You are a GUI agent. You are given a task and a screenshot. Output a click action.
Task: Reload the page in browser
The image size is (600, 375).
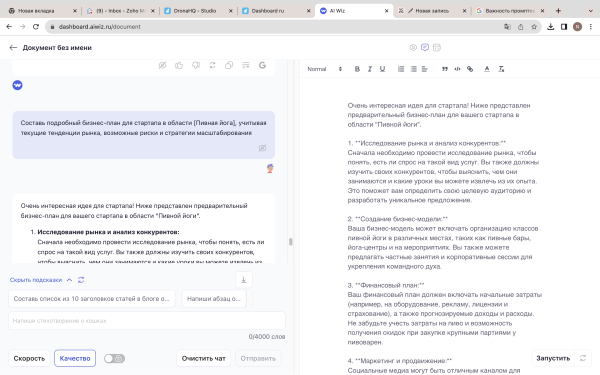pos(36,27)
